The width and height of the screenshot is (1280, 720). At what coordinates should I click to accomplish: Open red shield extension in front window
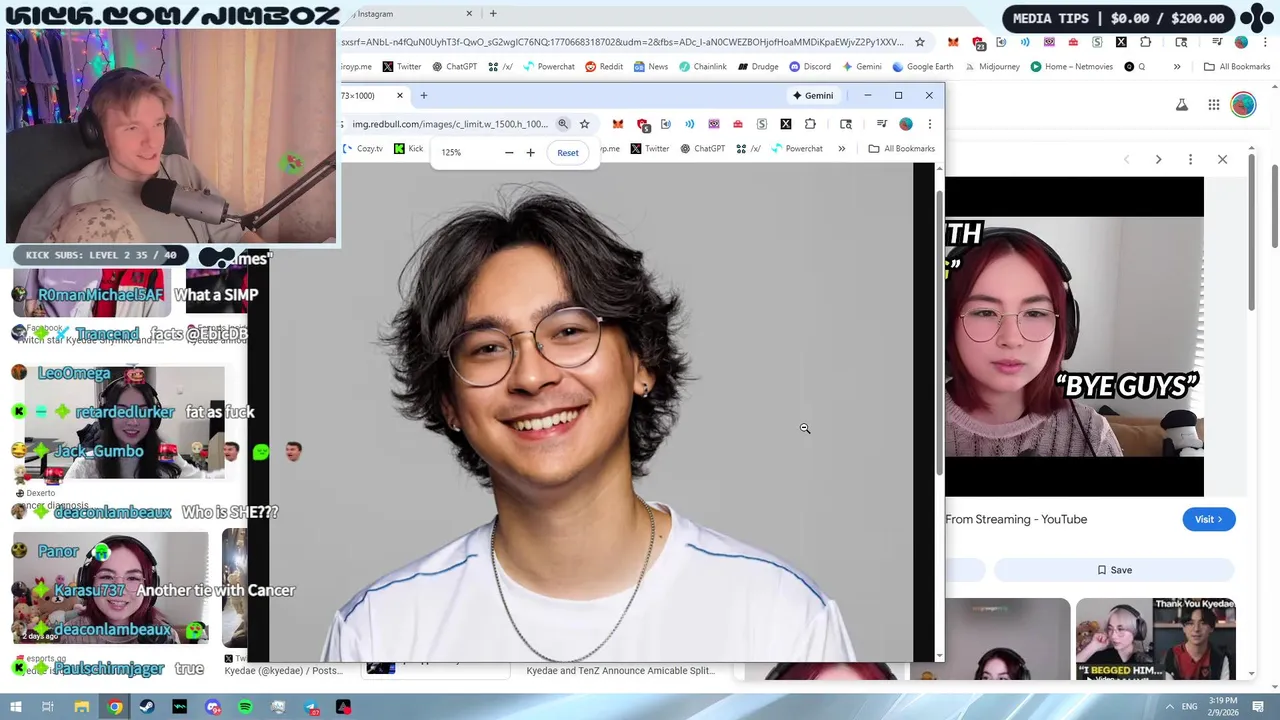coord(642,124)
